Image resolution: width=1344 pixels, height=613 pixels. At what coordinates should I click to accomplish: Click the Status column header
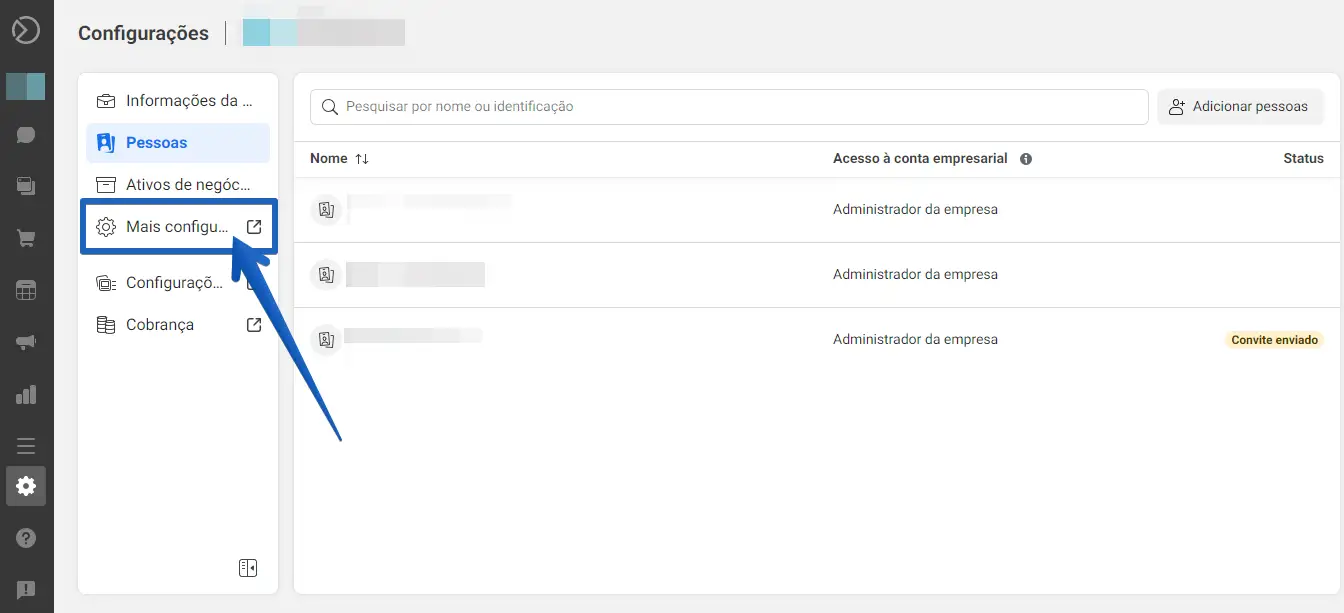pos(1303,159)
